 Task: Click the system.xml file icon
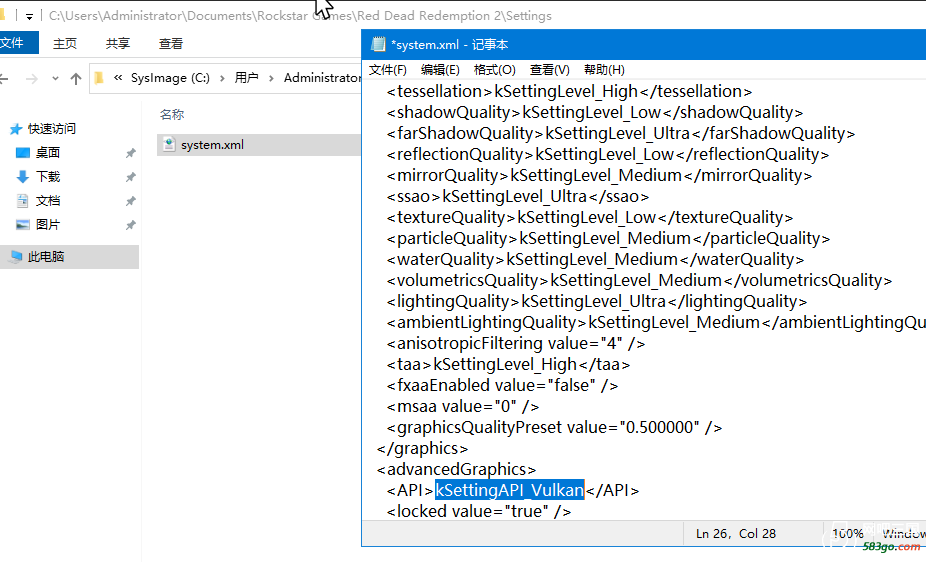point(169,144)
